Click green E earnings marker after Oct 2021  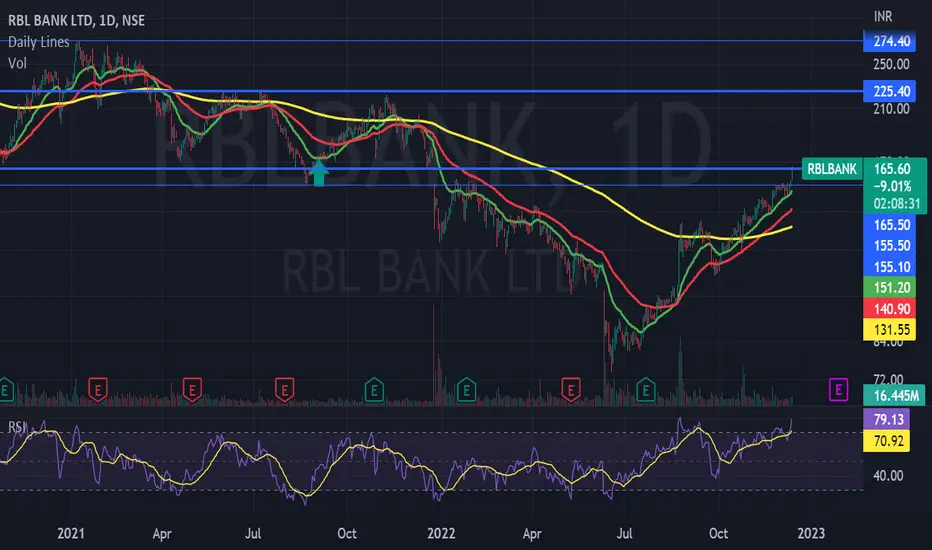(x=374, y=389)
